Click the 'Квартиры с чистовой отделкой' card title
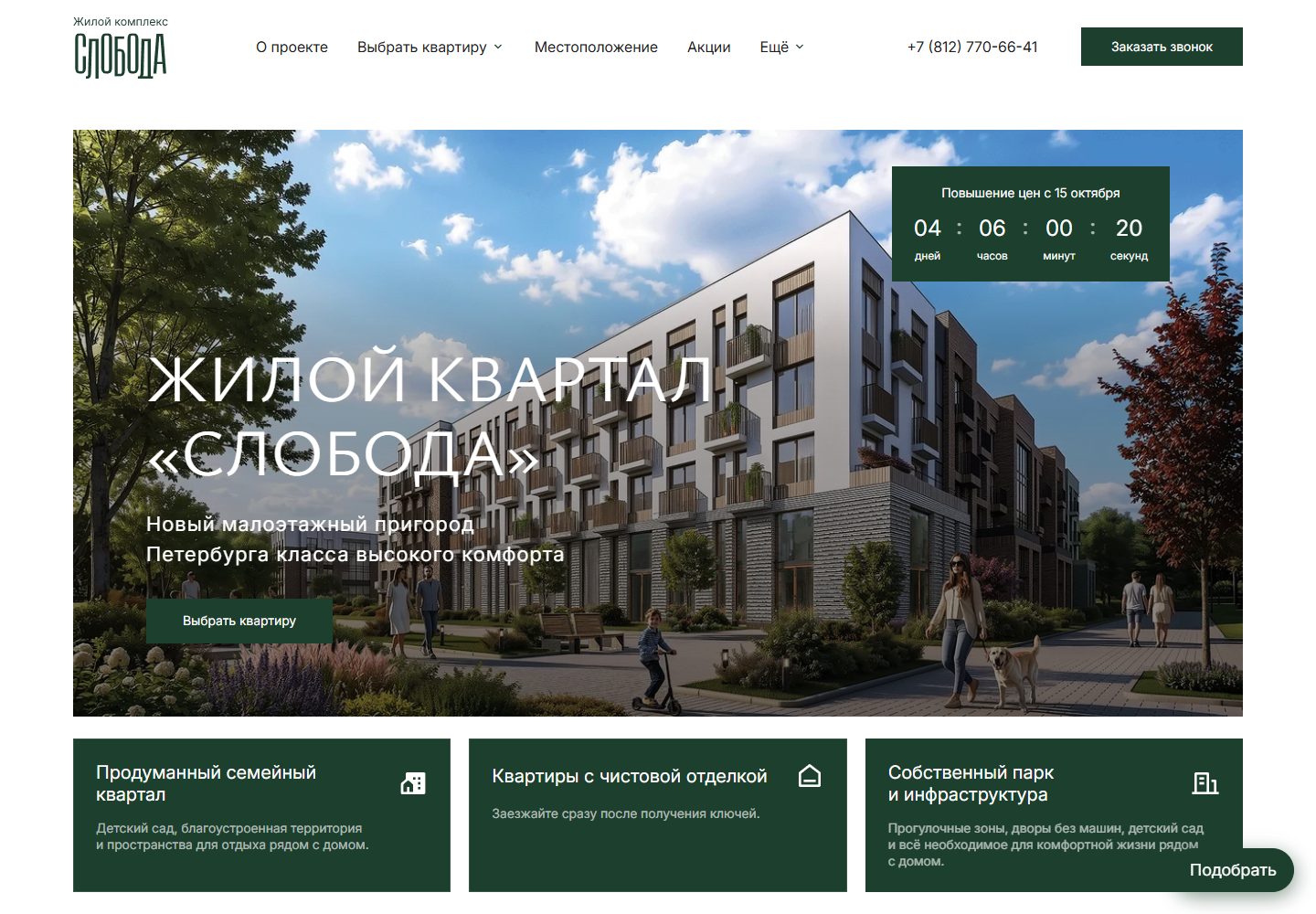1316x914 pixels. click(630, 776)
